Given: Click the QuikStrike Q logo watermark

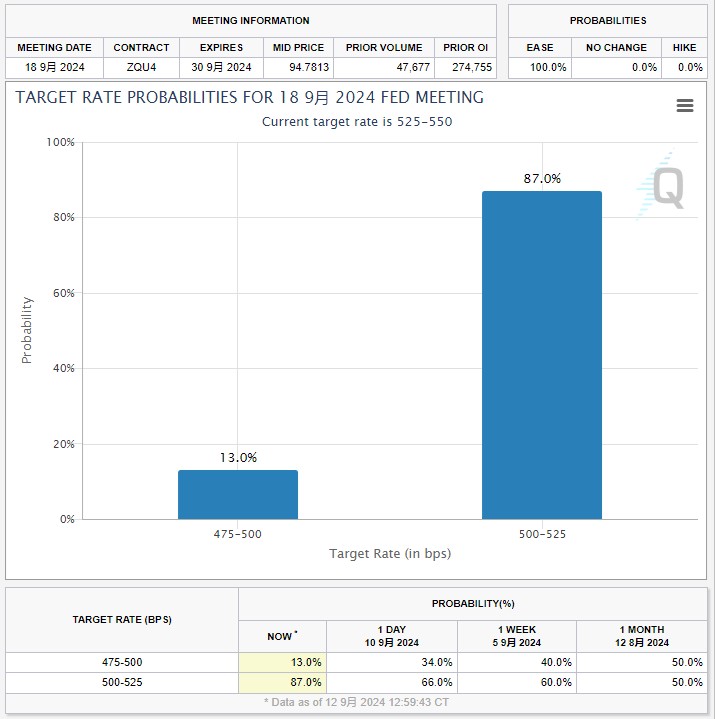Looking at the screenshot, I should (x=664, y=185).
